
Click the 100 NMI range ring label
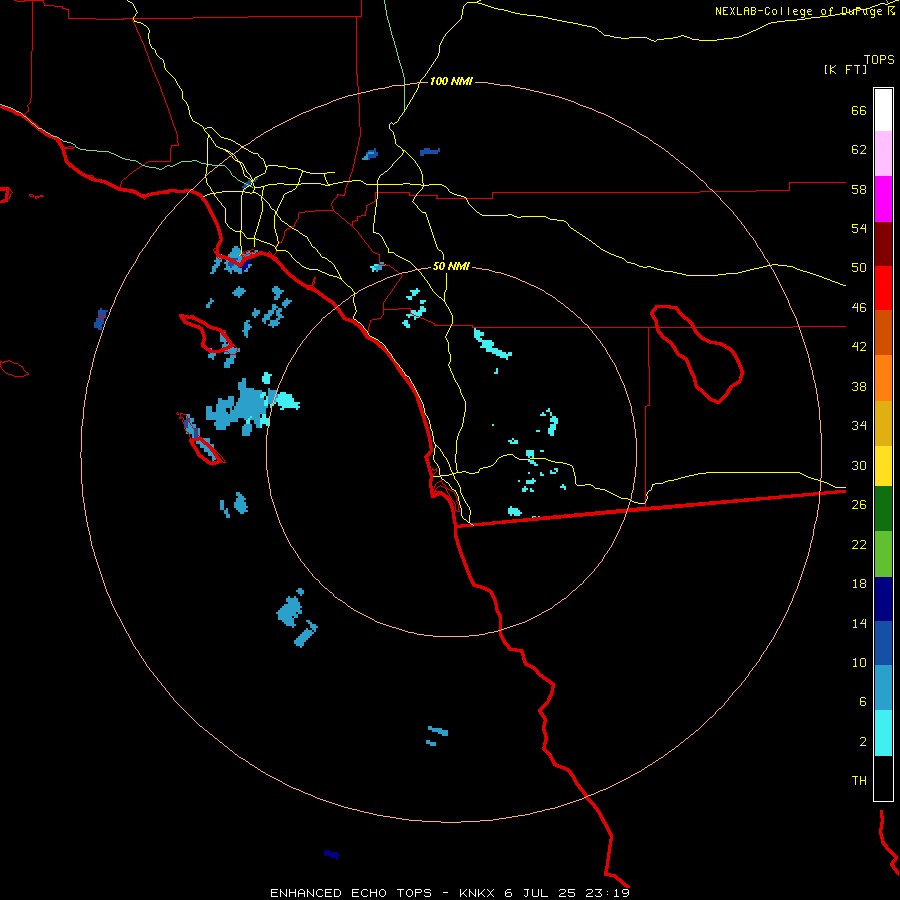coord(451,82)
